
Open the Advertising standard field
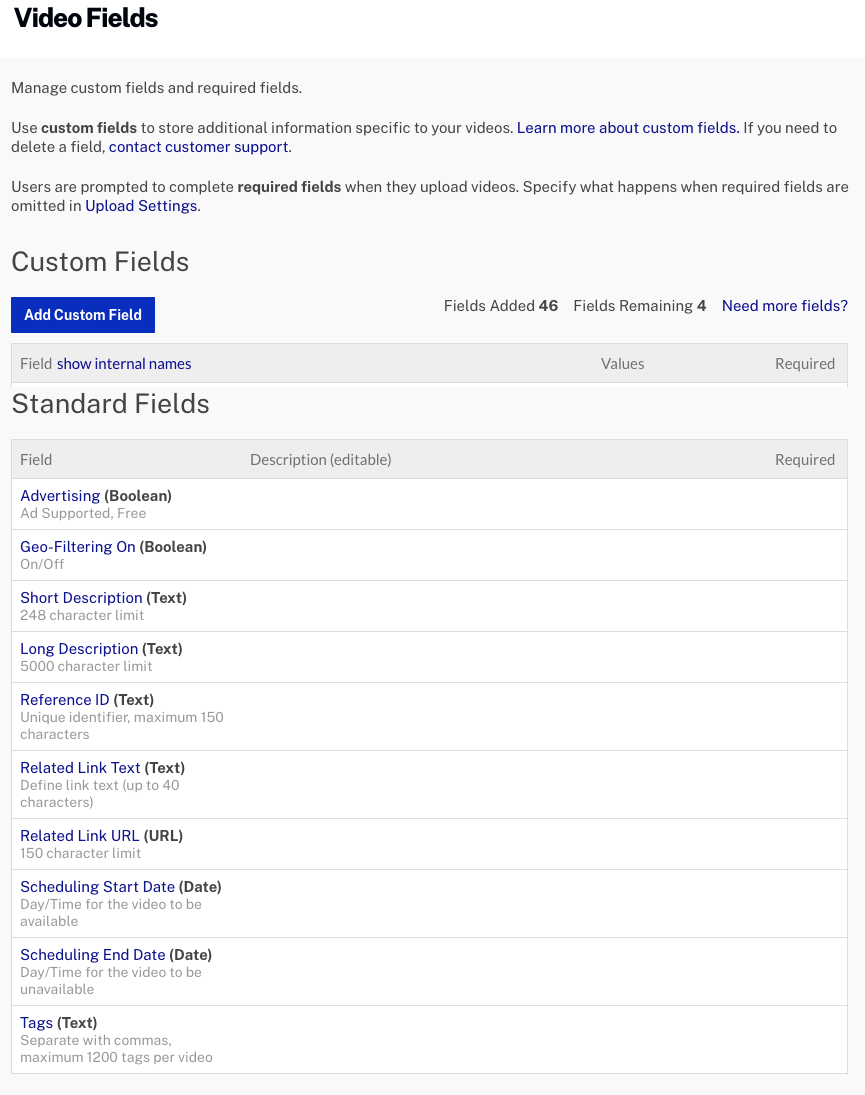pyautogui.click(x=60, y=496)
